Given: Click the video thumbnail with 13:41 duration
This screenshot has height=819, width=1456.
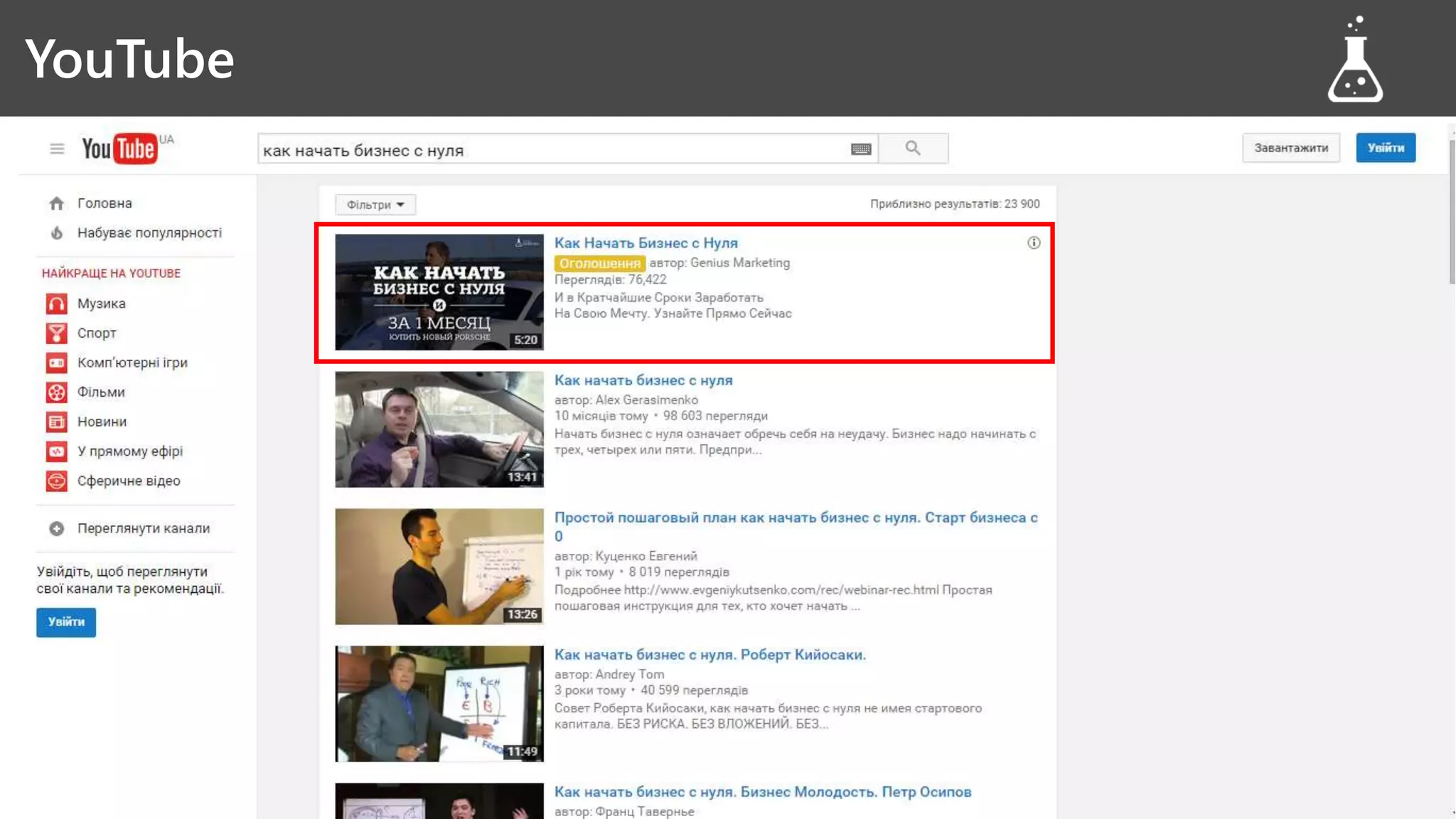Looking at the screenshot, I should pyautogui.click(x=439, y=429).
